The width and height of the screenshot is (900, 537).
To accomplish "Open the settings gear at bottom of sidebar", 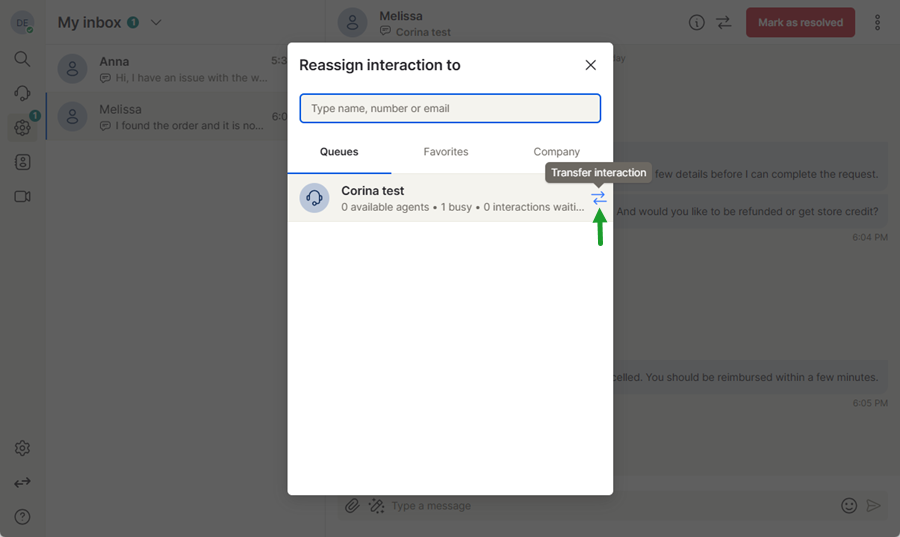I will (x=22, y=448).
